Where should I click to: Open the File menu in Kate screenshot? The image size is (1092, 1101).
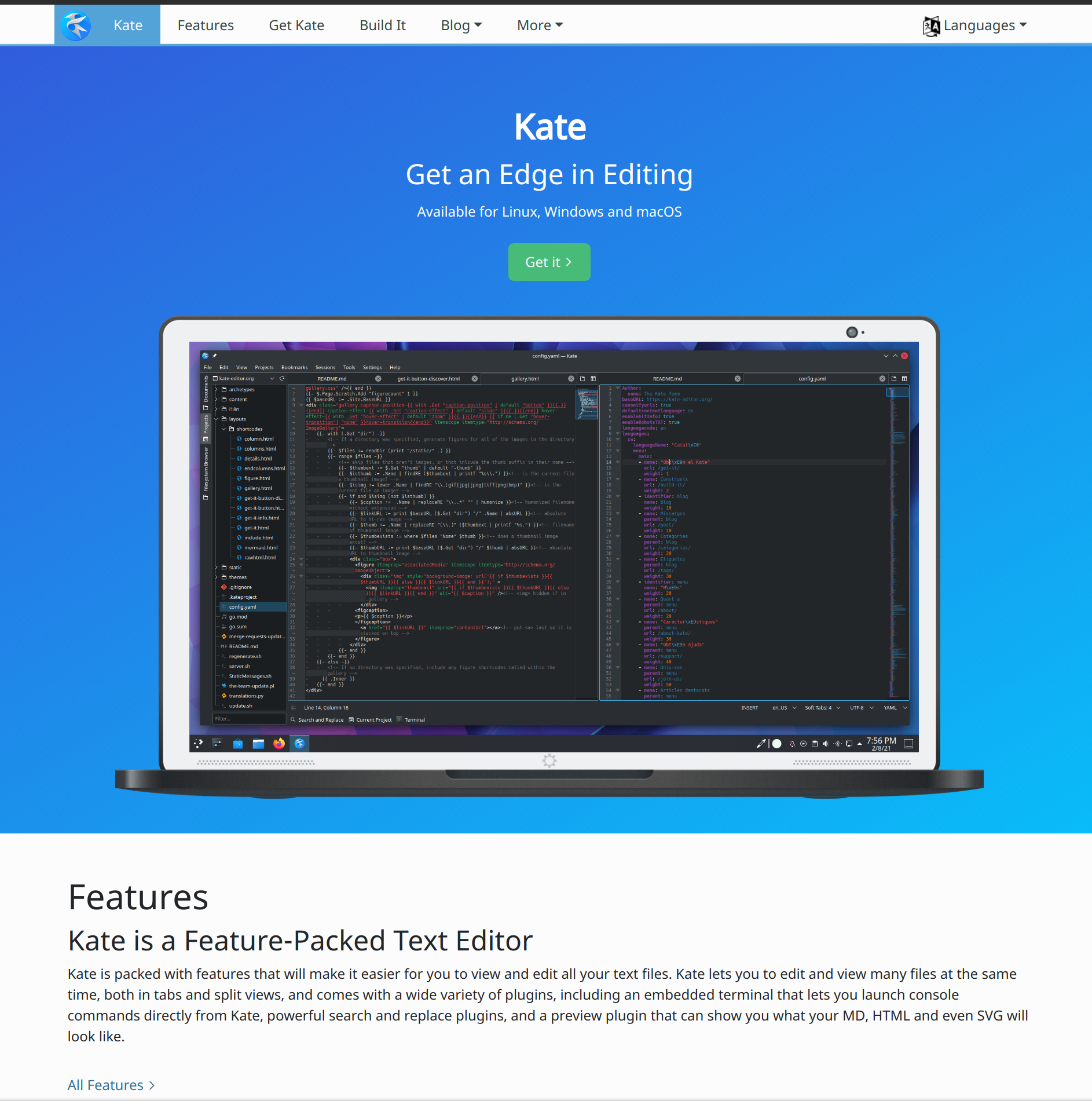point(208,367)
